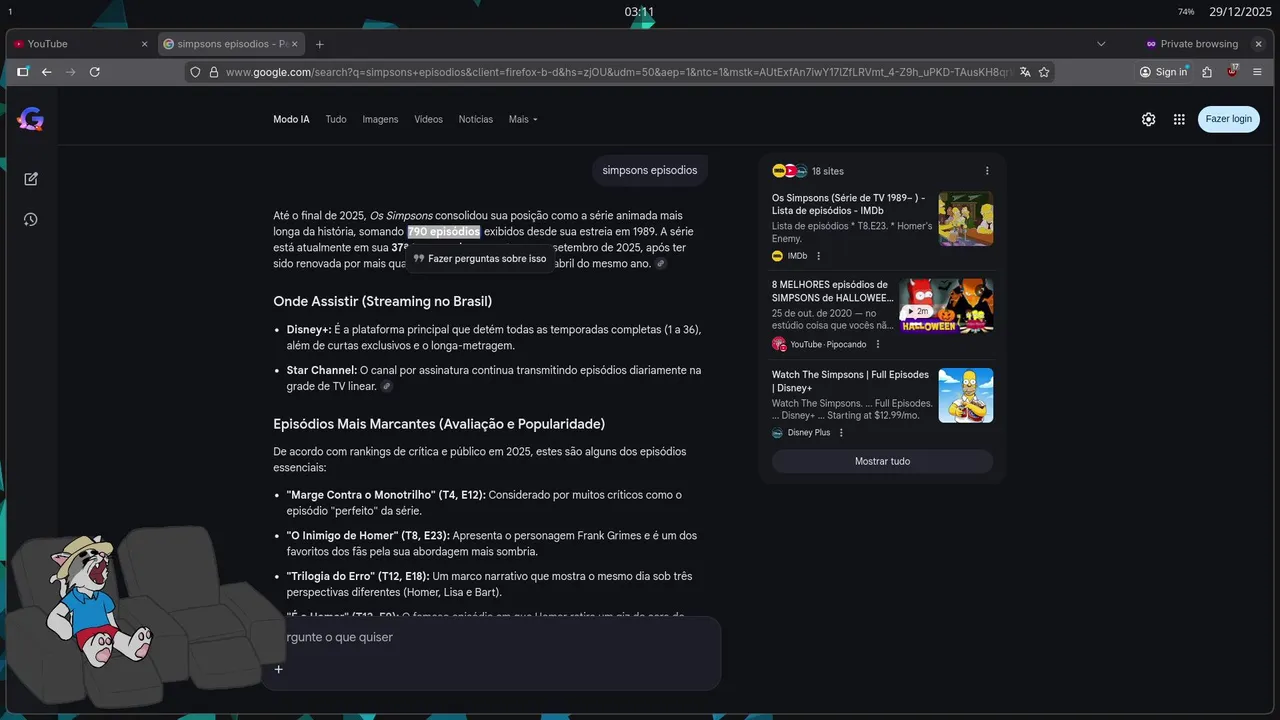Switch to the Tudo results tab
Image resolution: width=1280 pixels, height=720 pixels.
tap(336, 119)
